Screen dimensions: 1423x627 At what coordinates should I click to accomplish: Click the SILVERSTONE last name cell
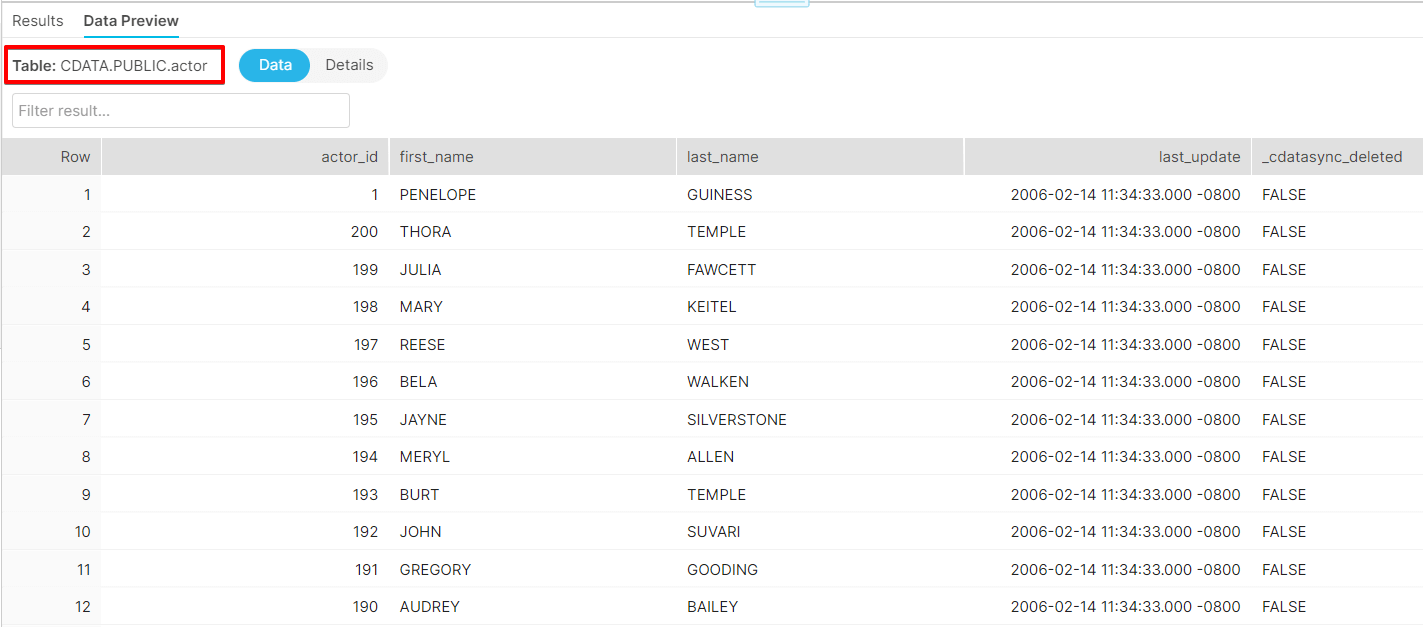tap(736, 420)
